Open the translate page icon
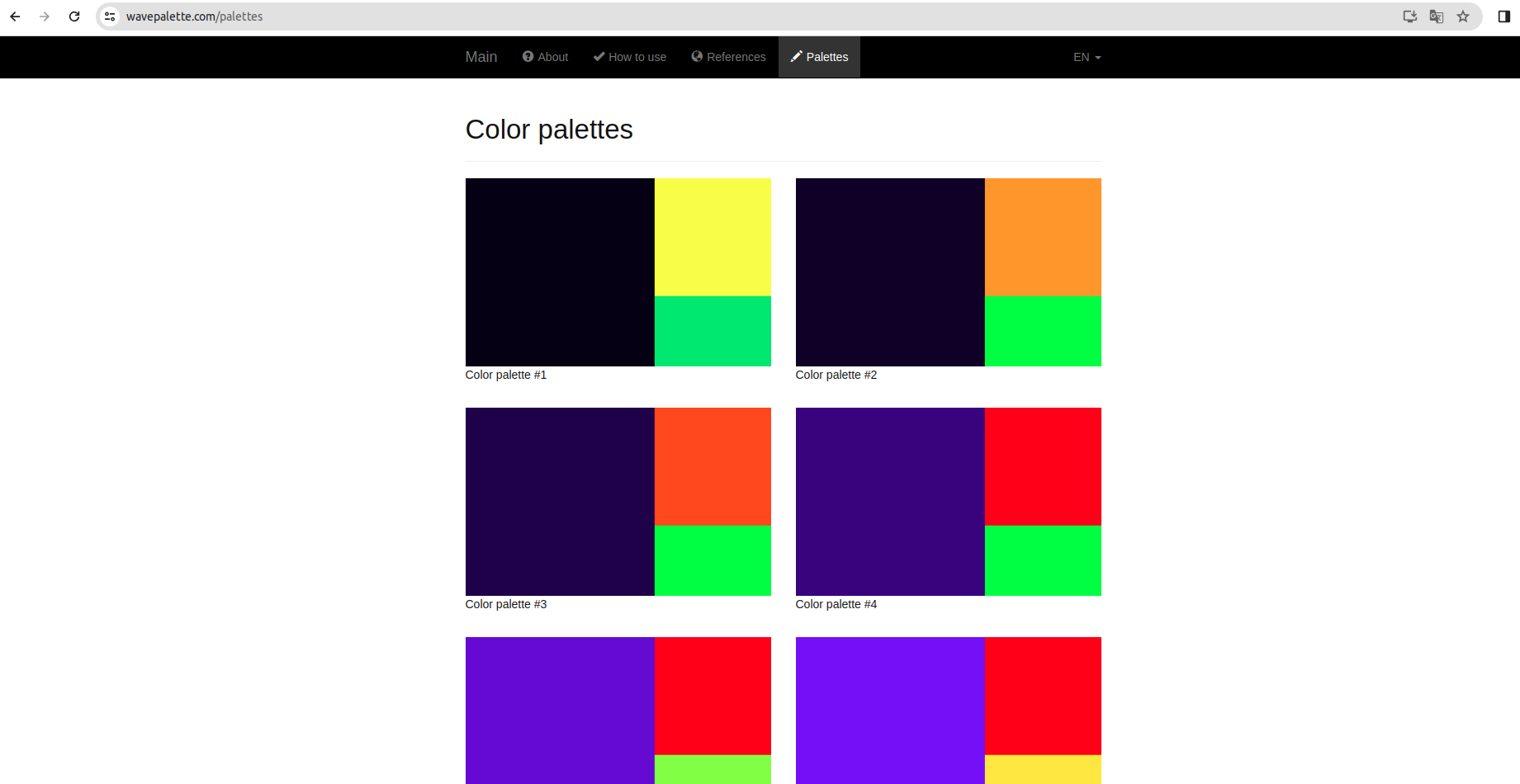 click(x=1437, y=17)
